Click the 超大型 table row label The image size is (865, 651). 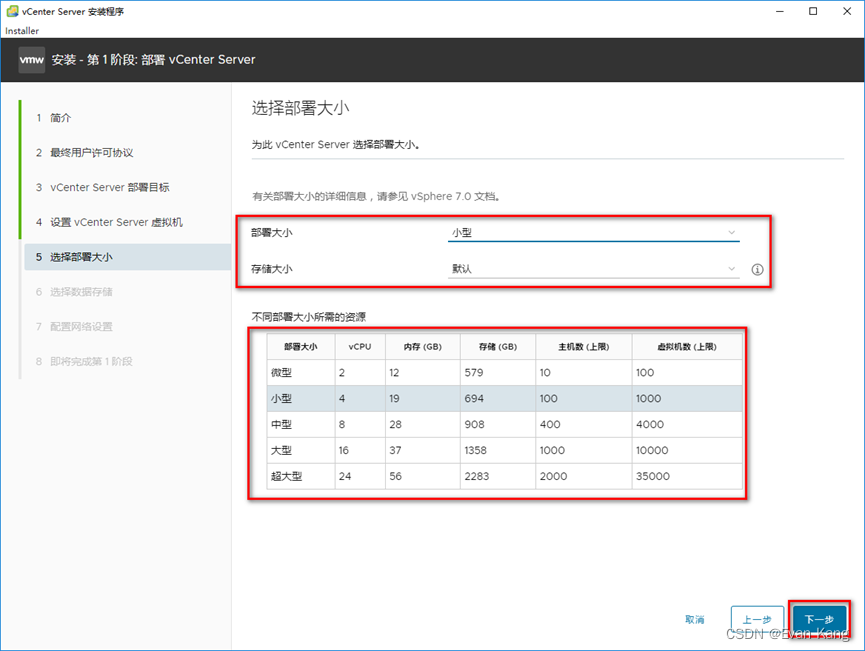pyautogui.click(x=286, y=476)
